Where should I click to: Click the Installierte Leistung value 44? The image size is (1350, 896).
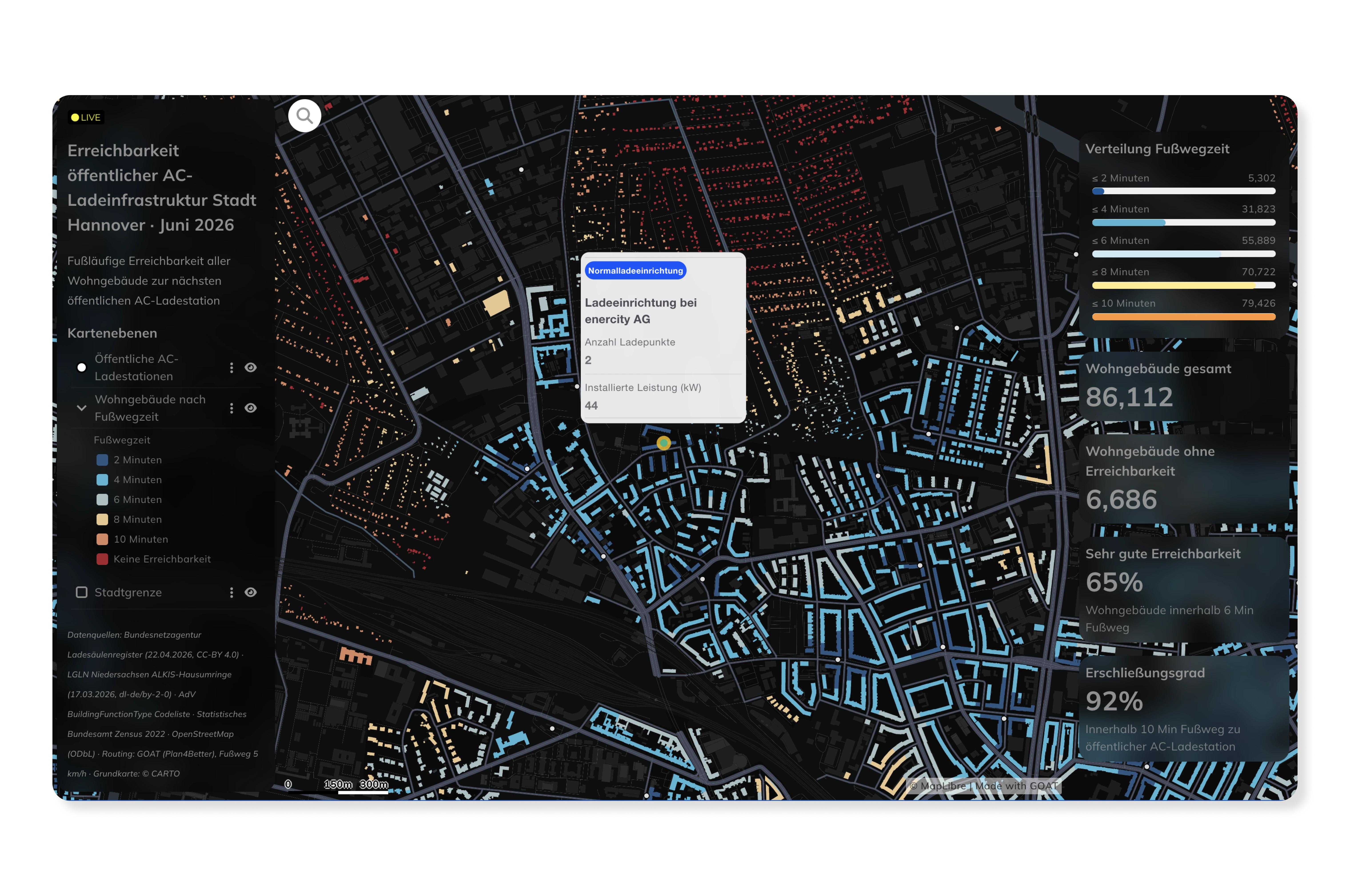point(591,406)
